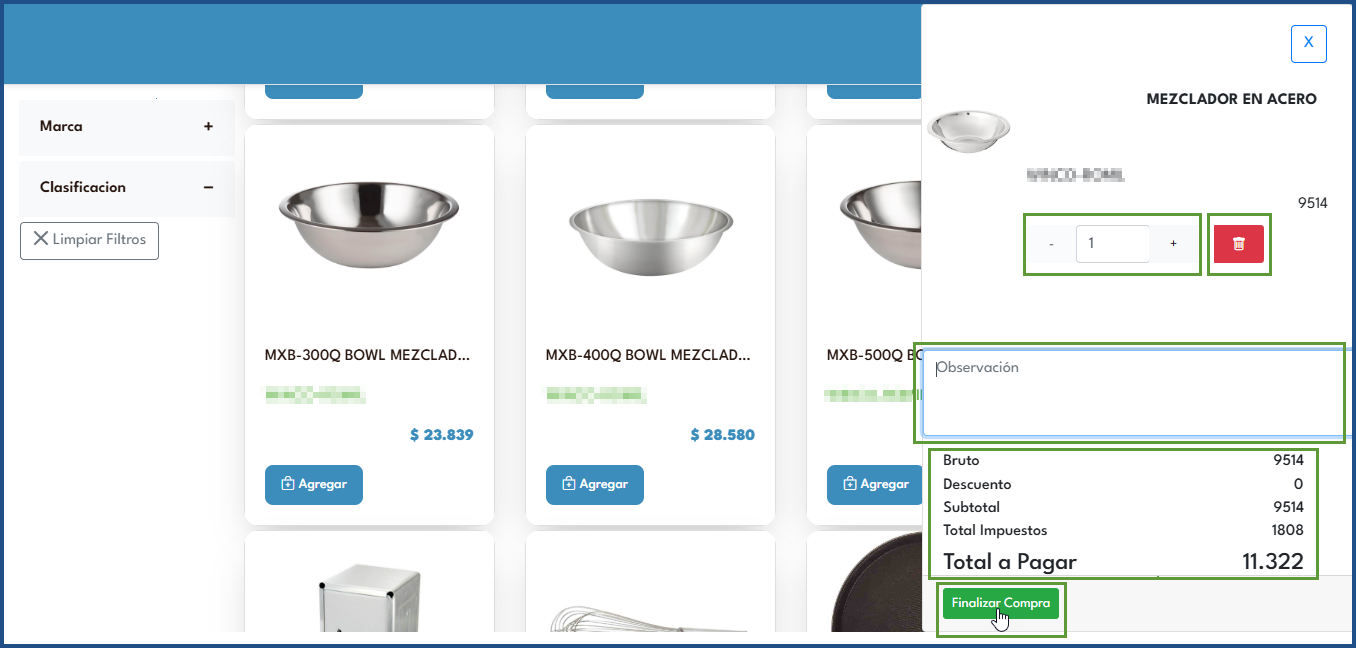Screen dimensions: 1356x648
Task: Click the cart quantity input field
Action: [1112, 244]
